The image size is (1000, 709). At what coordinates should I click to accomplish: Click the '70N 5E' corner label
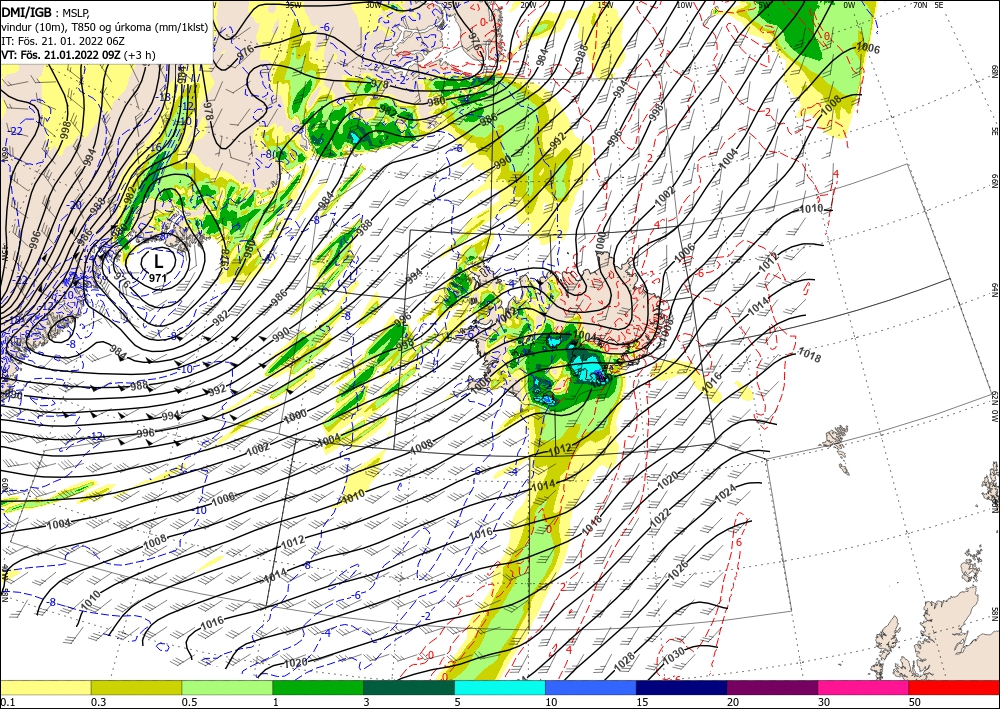(928, 4)
